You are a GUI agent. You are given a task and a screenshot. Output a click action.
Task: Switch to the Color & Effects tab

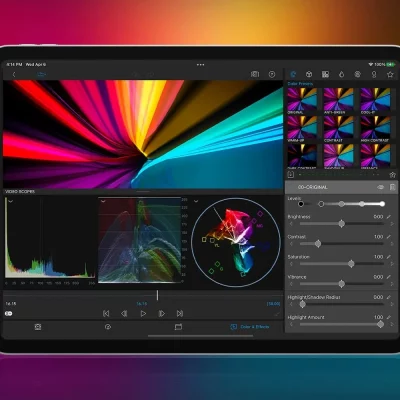click(x=250, y=327)
